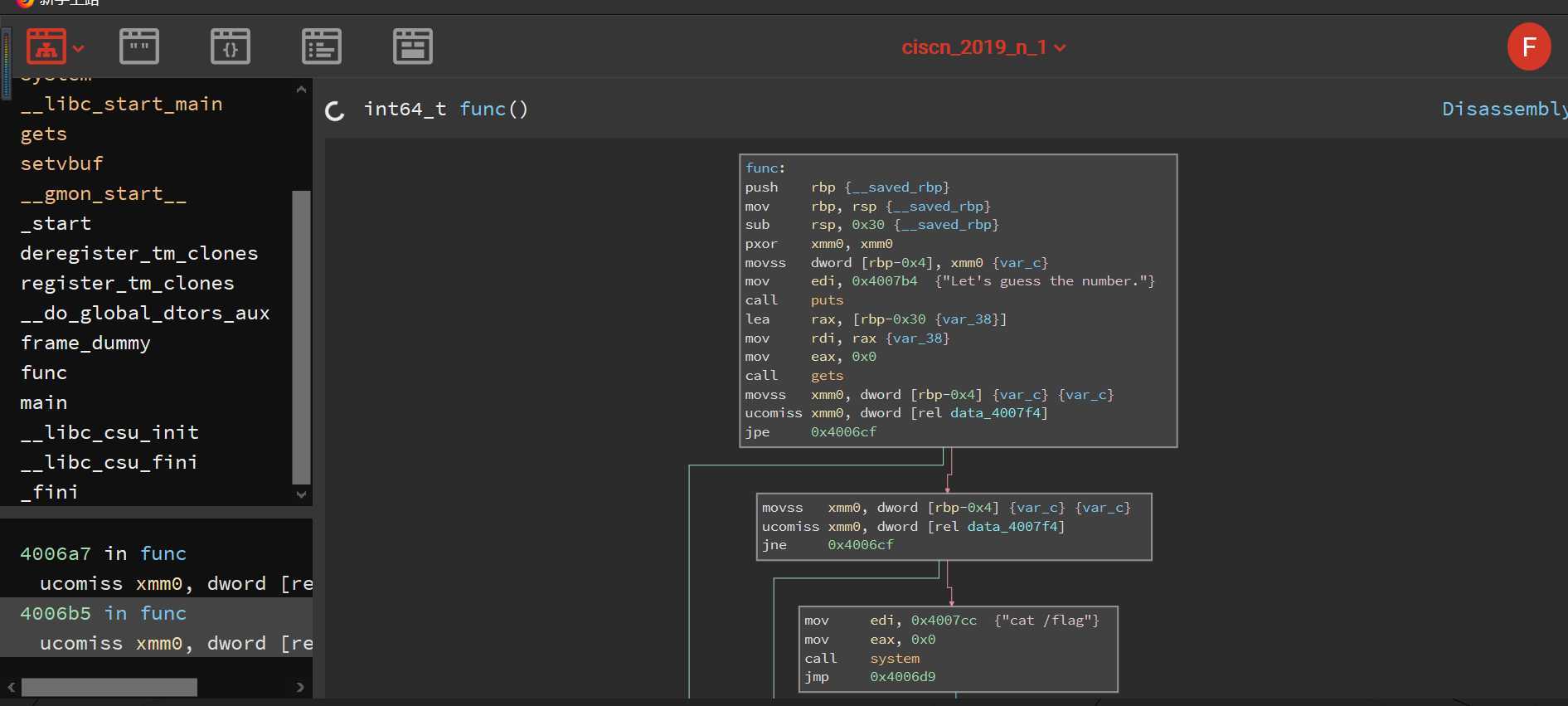This screenshot has height=706, width=1568.
Task: Follow the gets call in graph
Action: pyautogui.click(x=827, y=376)
